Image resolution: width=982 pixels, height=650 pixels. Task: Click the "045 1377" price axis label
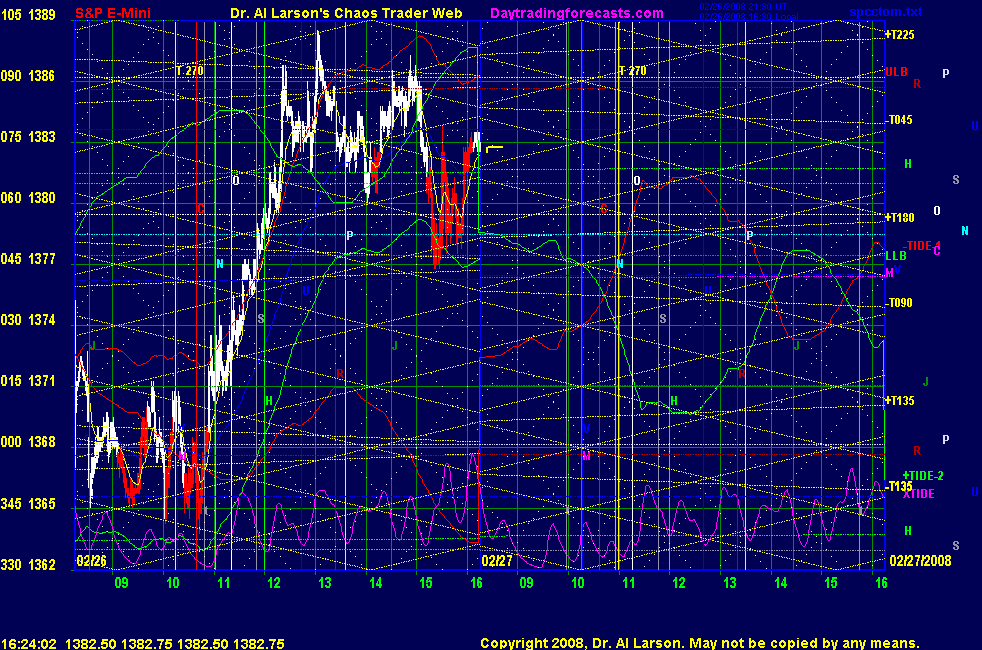tap(28, 259)
